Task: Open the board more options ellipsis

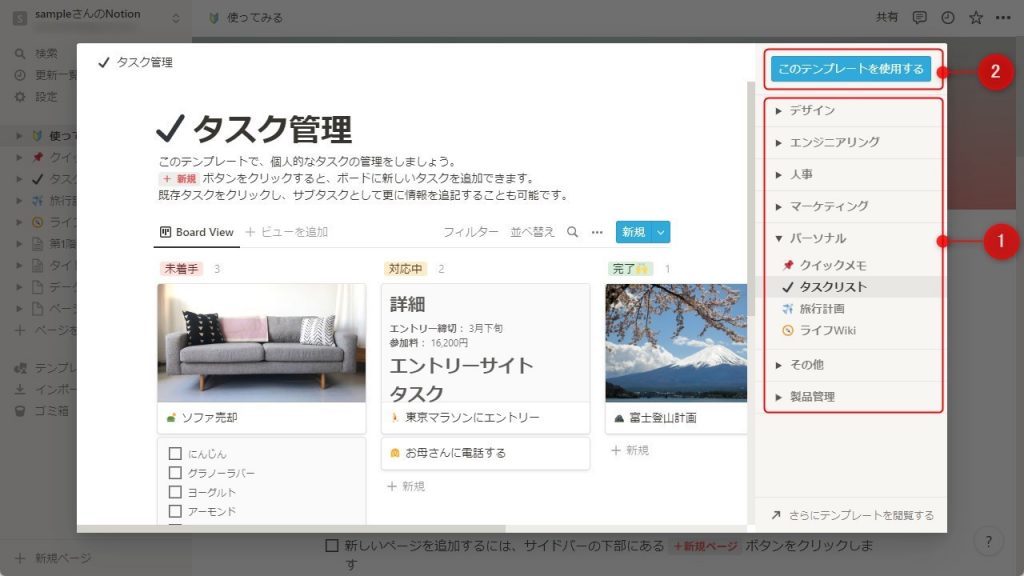Action: coord(597,232)
